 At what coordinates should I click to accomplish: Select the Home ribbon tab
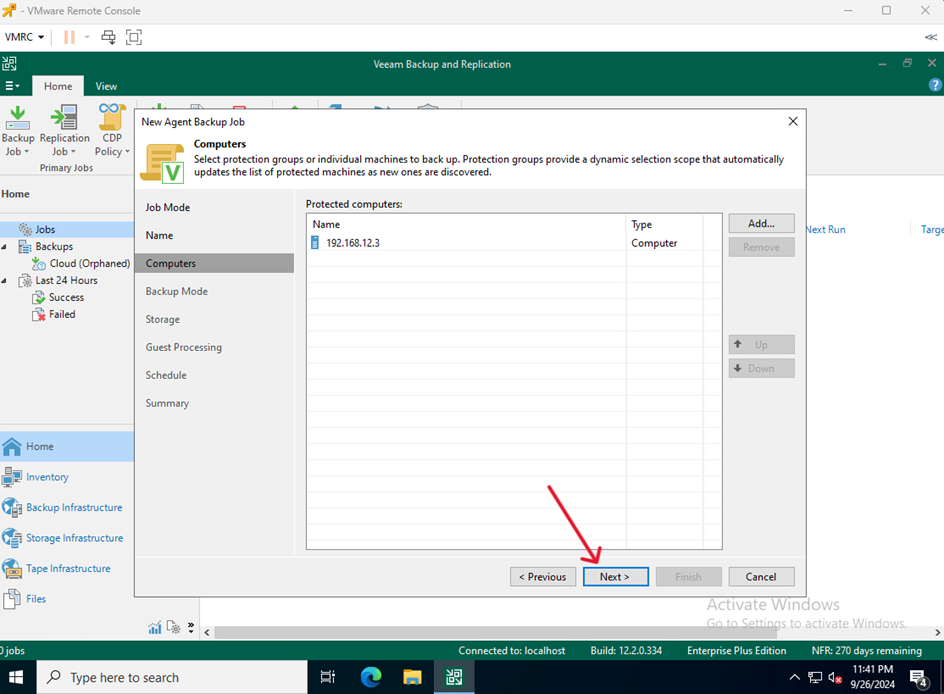tap(58, 86)
